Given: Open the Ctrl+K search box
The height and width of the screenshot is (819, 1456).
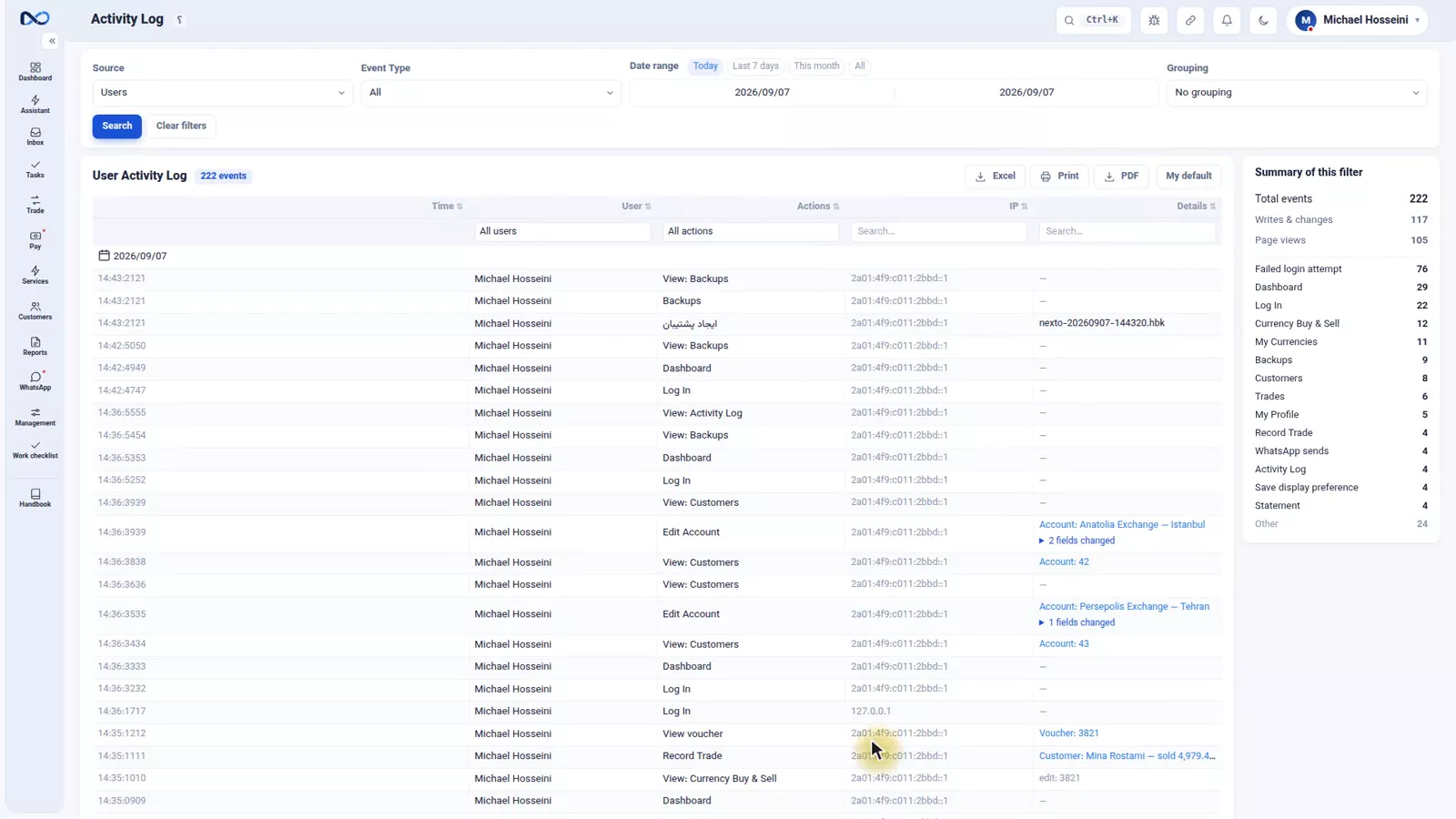Looking at the screenshot, I should click(1093, 20).
